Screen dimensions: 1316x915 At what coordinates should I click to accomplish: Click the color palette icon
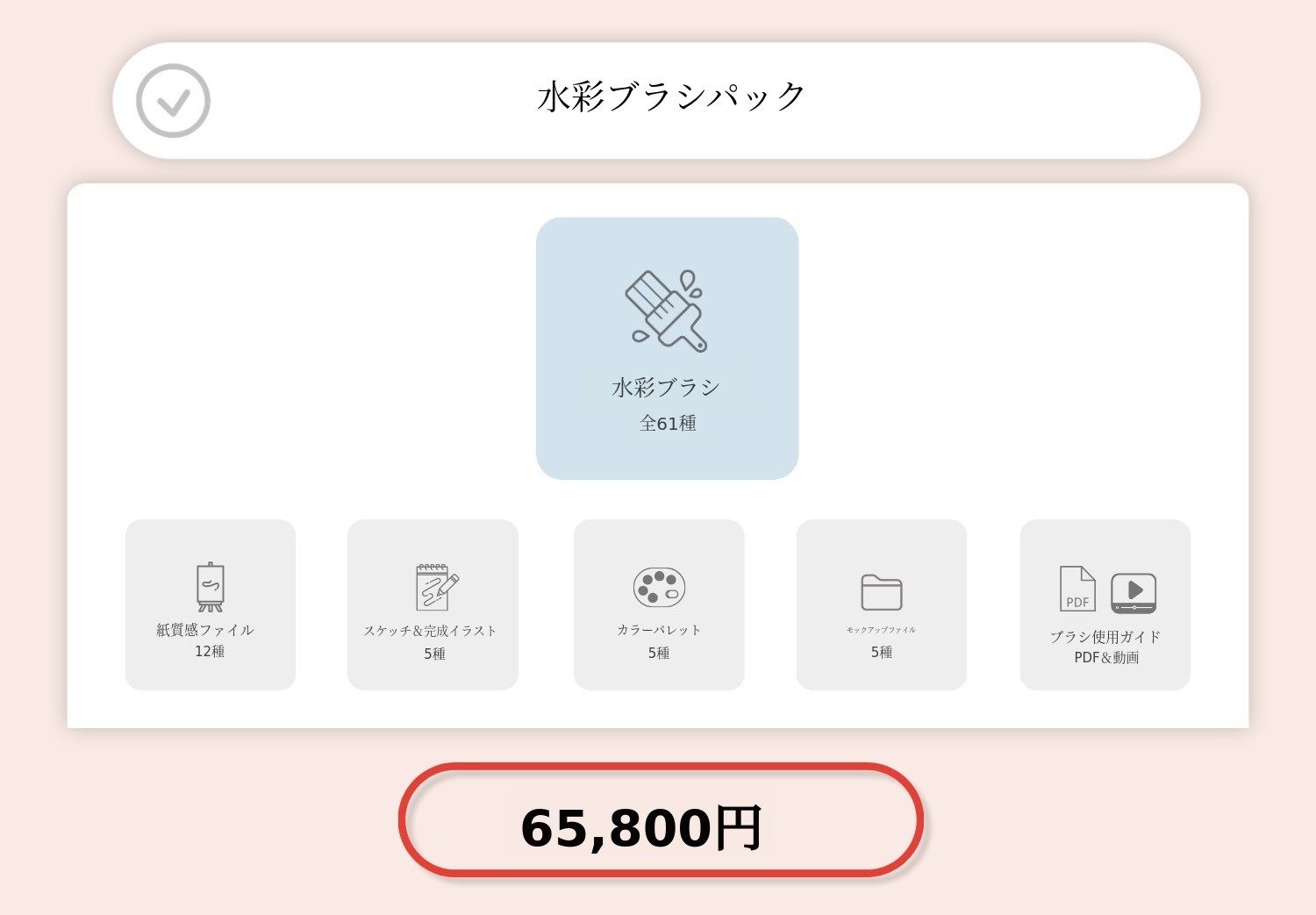(659, 587)
